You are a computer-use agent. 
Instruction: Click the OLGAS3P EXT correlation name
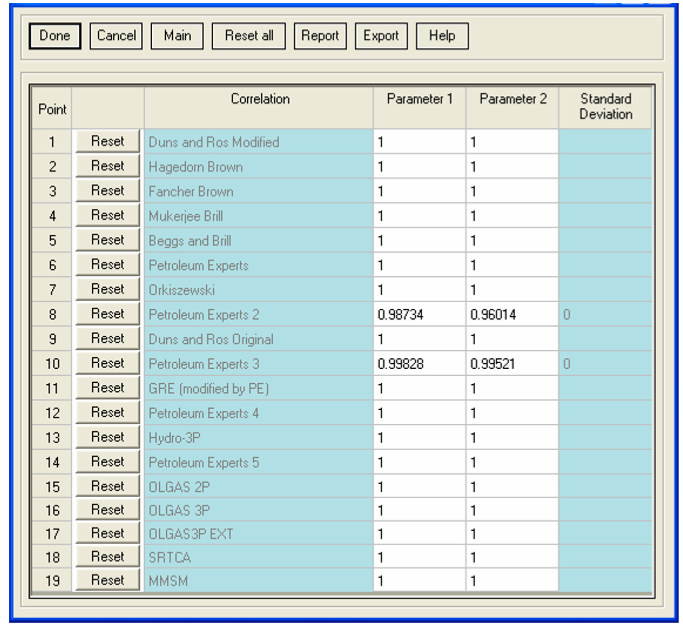191,534
